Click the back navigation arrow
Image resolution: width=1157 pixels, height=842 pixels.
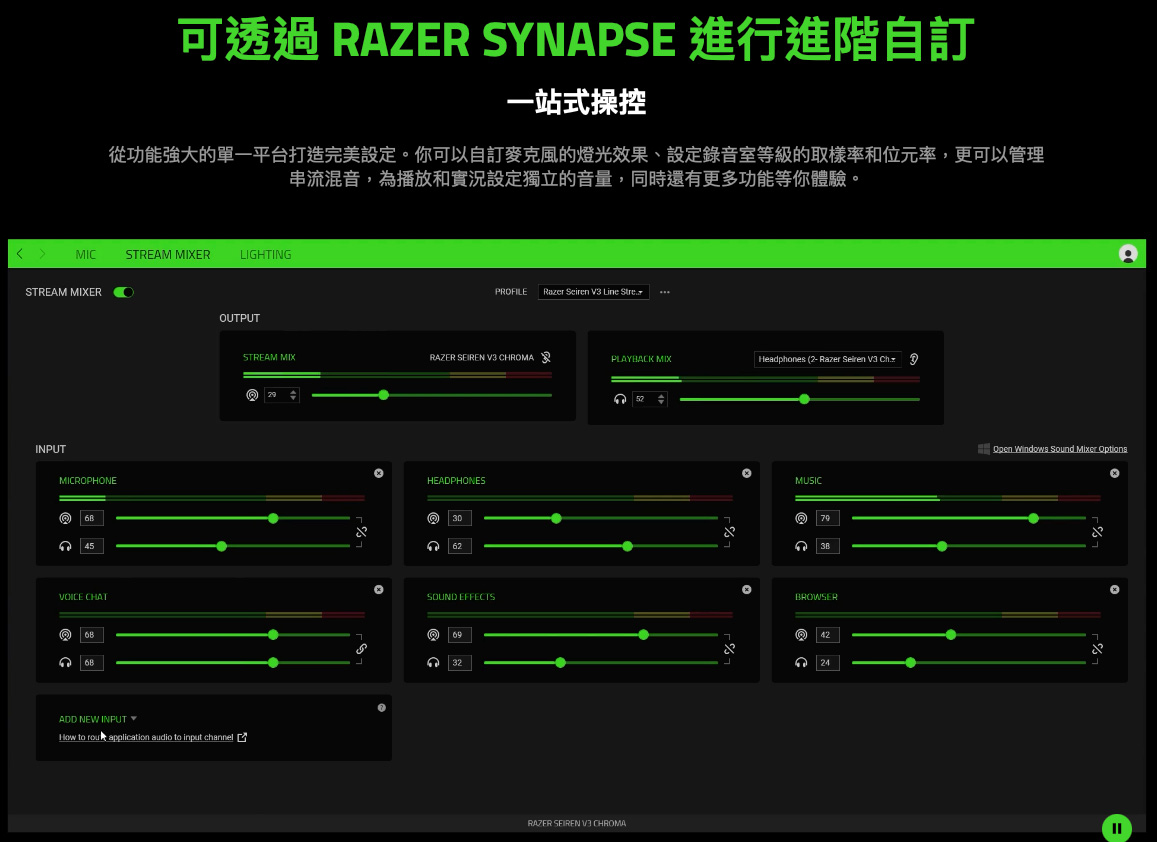pyautogui.click(x=20, y=254)
